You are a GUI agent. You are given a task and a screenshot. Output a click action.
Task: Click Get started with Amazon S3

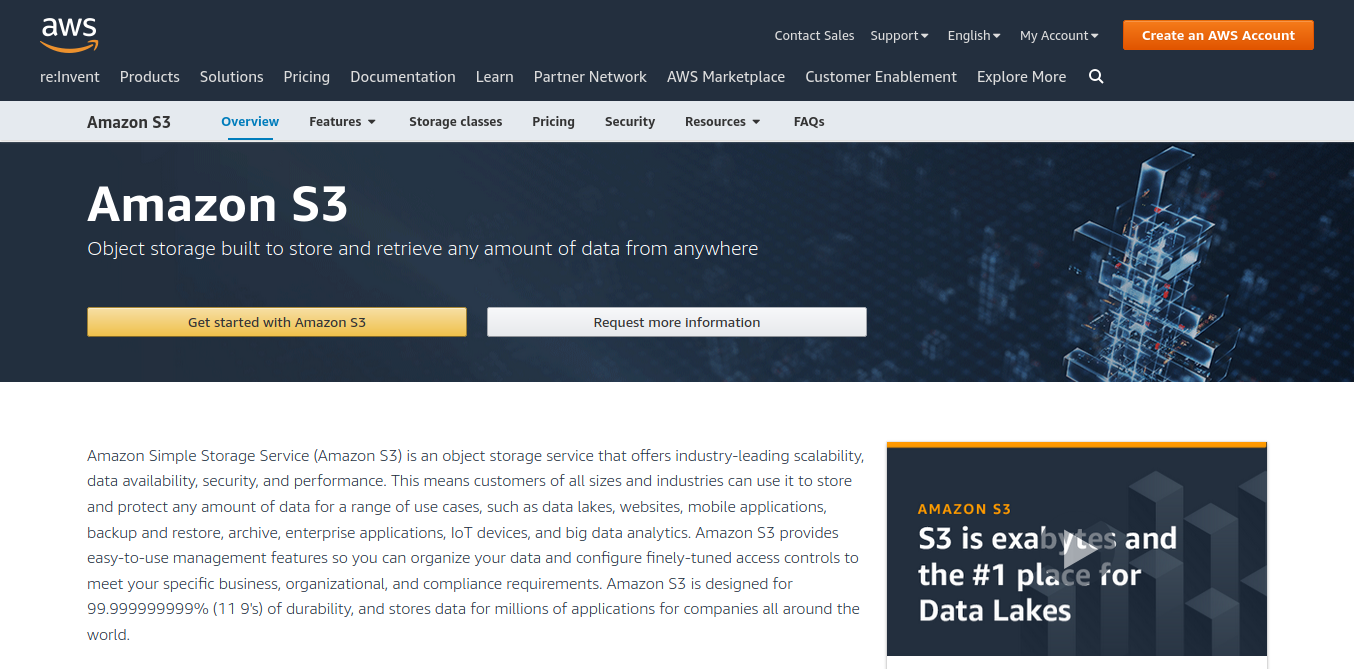tap(277, 322)
